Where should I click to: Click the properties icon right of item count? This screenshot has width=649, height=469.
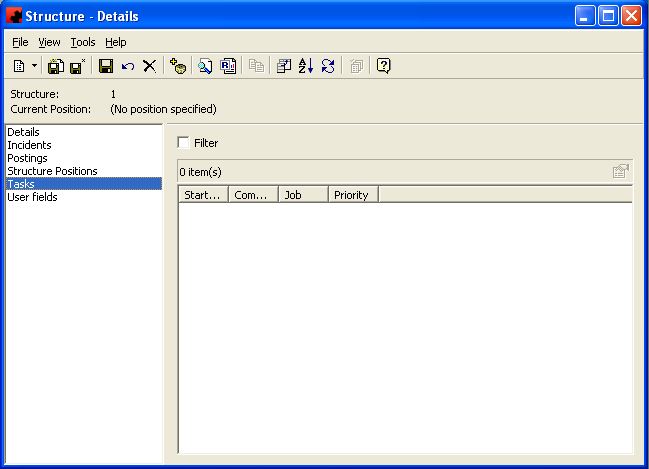[621, 171]
